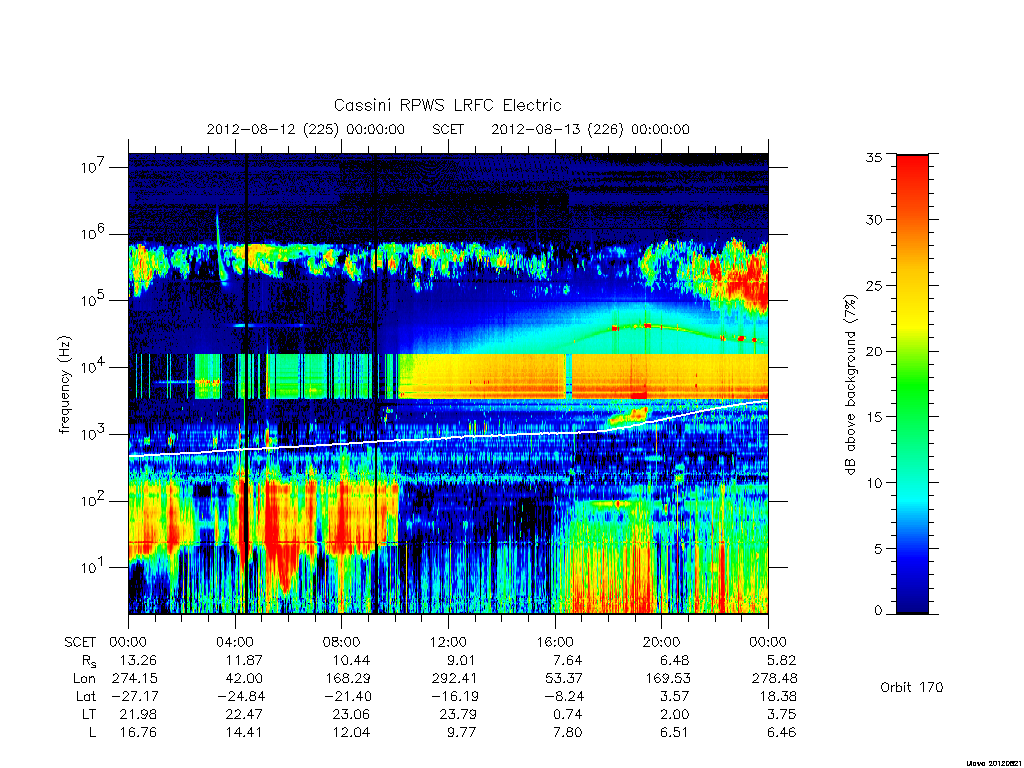Click the Lon value '292.41'
The image size is (1024, 768).
pos(454,679)
